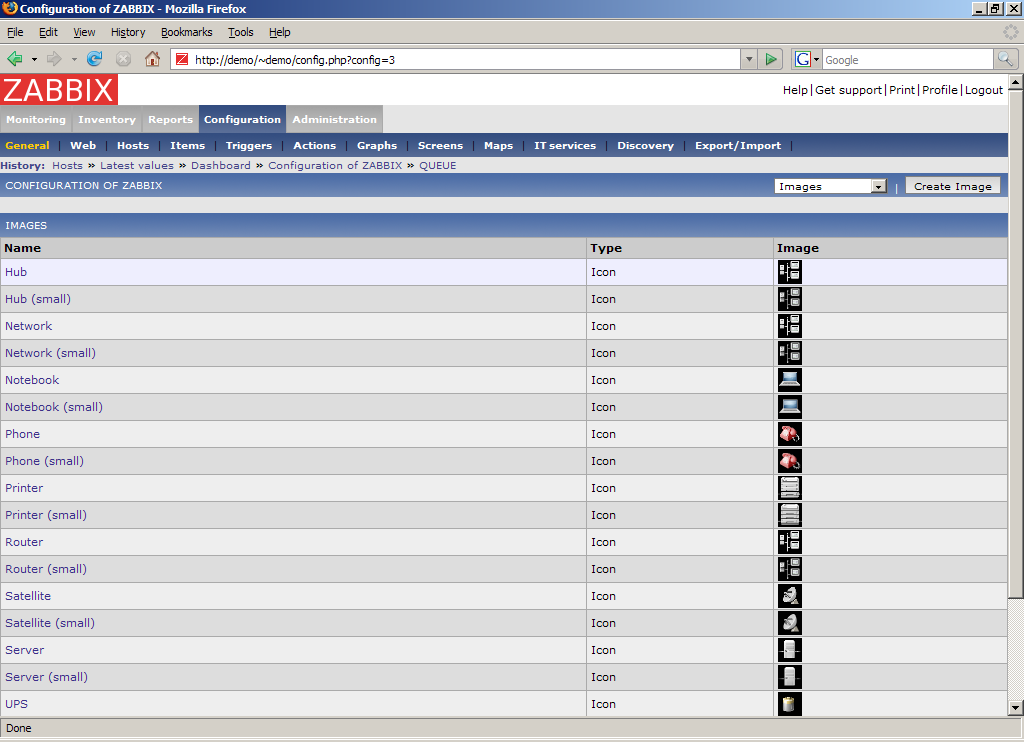Click the QUEUE history breadcrumb link
This screenshot has height=742, width=1024.
(438, 165)
